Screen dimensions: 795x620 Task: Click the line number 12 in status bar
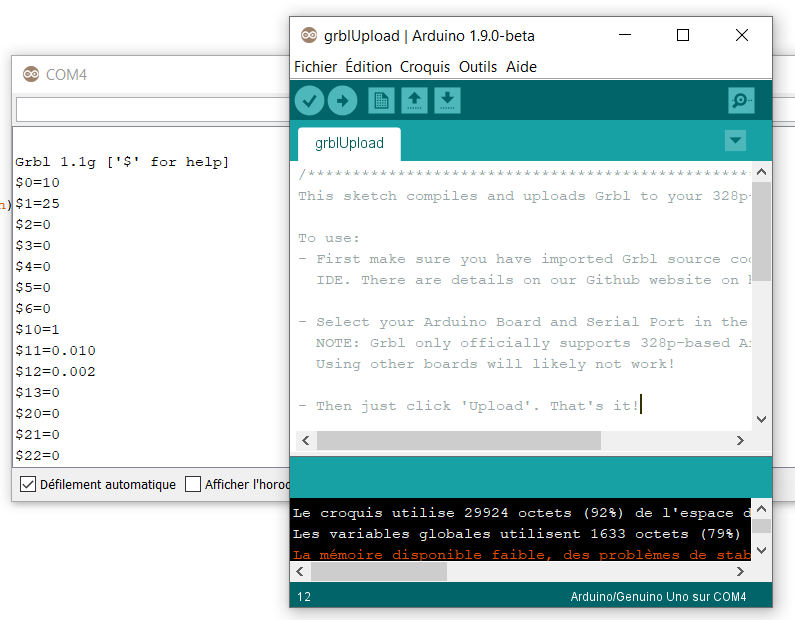click(x=304, y=597)
